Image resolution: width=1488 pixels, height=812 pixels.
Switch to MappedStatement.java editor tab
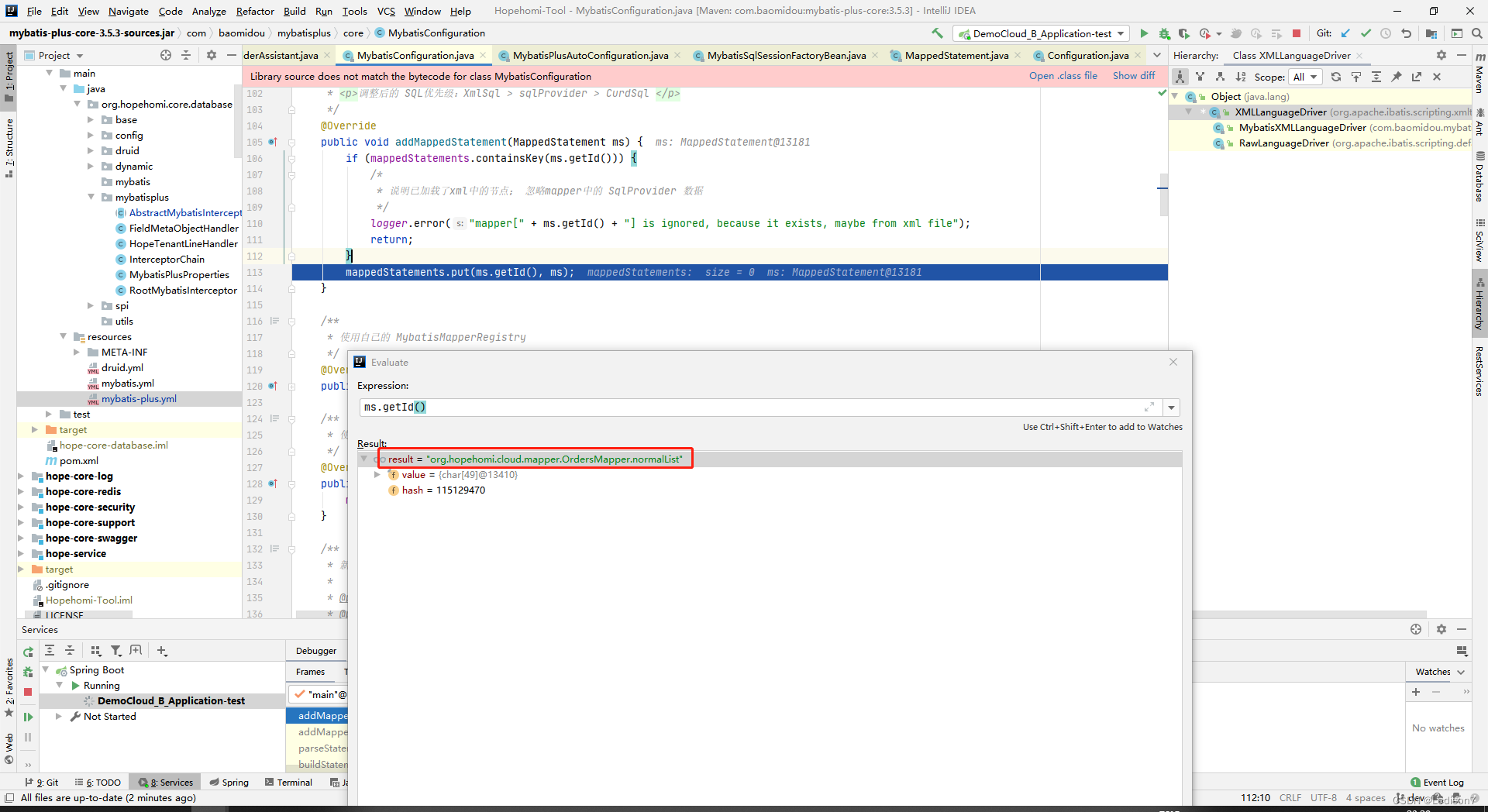pos(956,55)
